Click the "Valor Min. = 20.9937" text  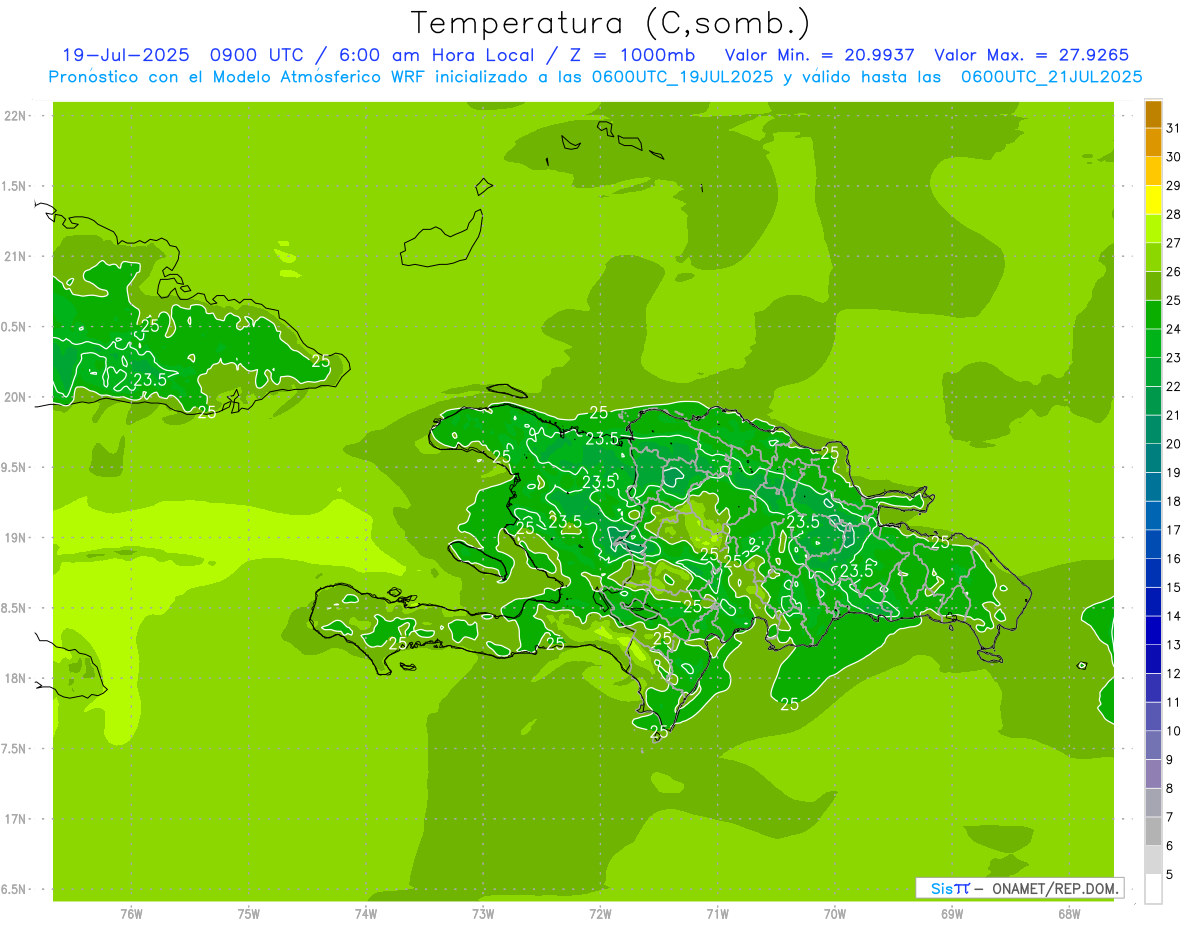[819, 55]
